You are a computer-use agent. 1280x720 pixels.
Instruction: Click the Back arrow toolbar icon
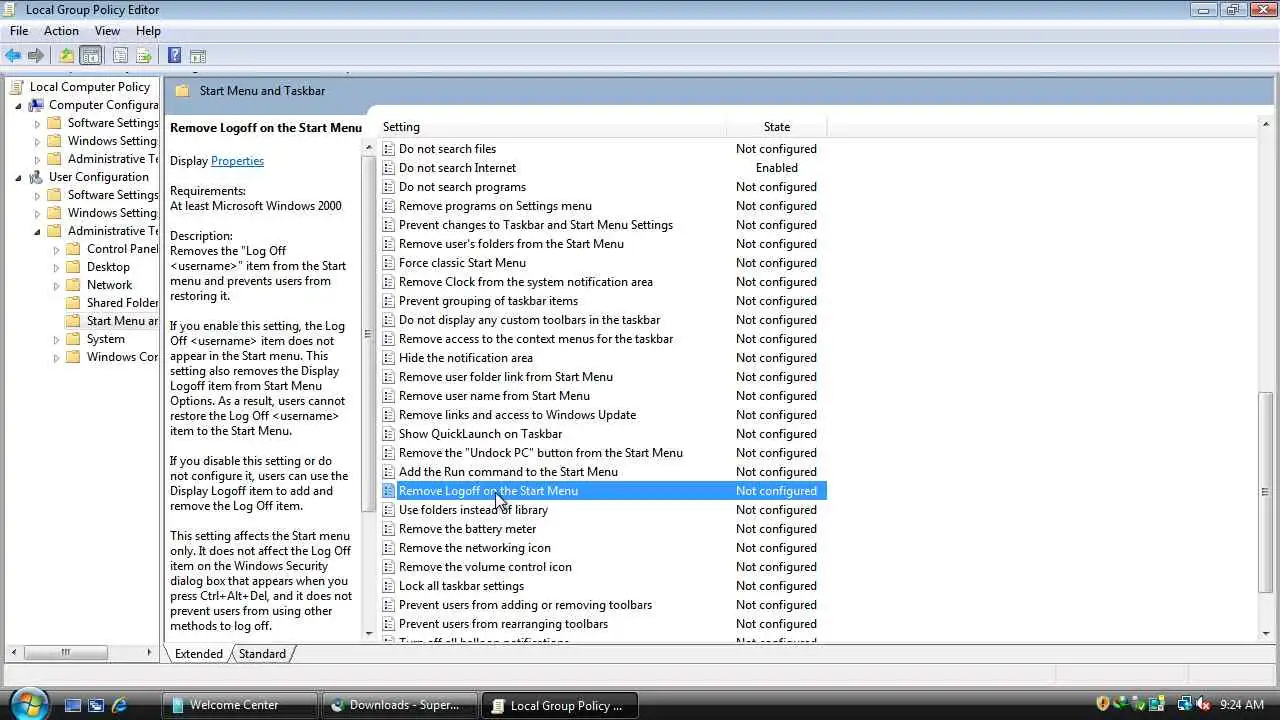click(x=13, y=56)
